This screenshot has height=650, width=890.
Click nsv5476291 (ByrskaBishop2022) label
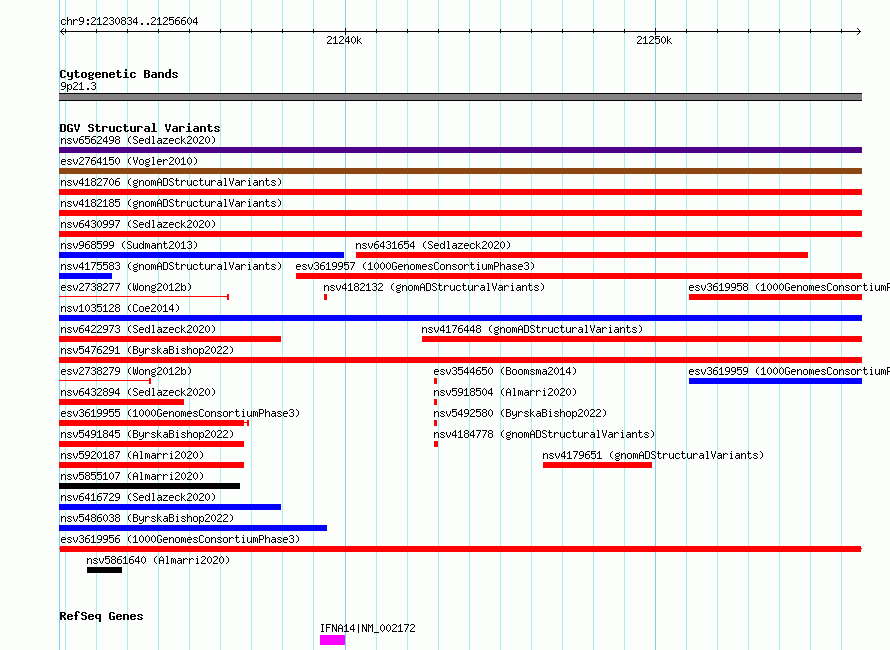tap(147, 350)
